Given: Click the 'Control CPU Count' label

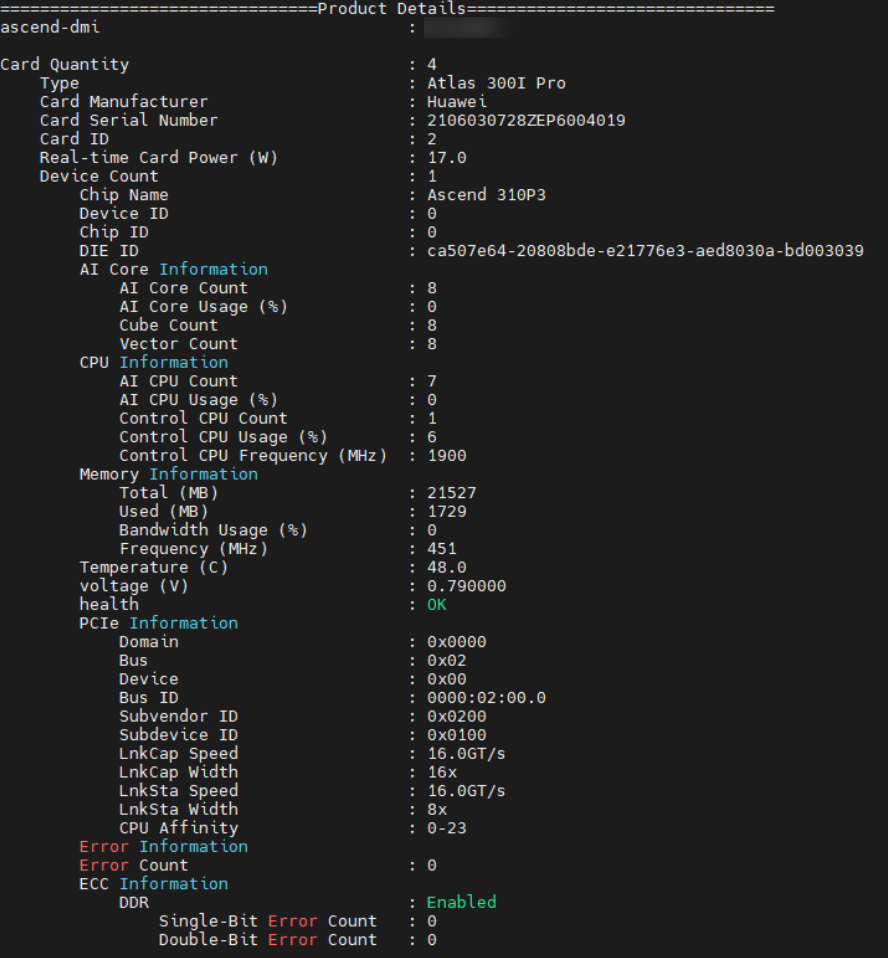Looking at the screenshot, I should point(204,419).
